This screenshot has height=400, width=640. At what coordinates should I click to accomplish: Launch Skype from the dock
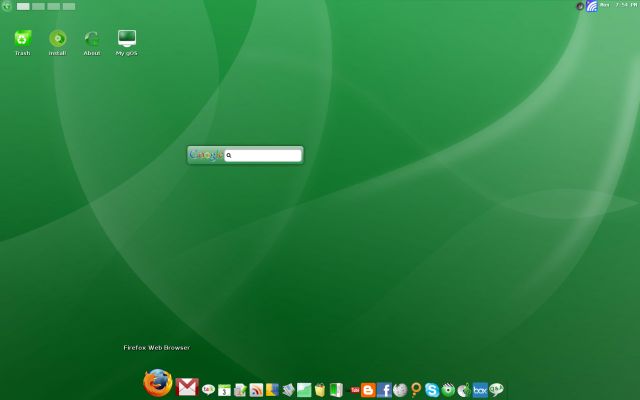click(x=432, y=390)
